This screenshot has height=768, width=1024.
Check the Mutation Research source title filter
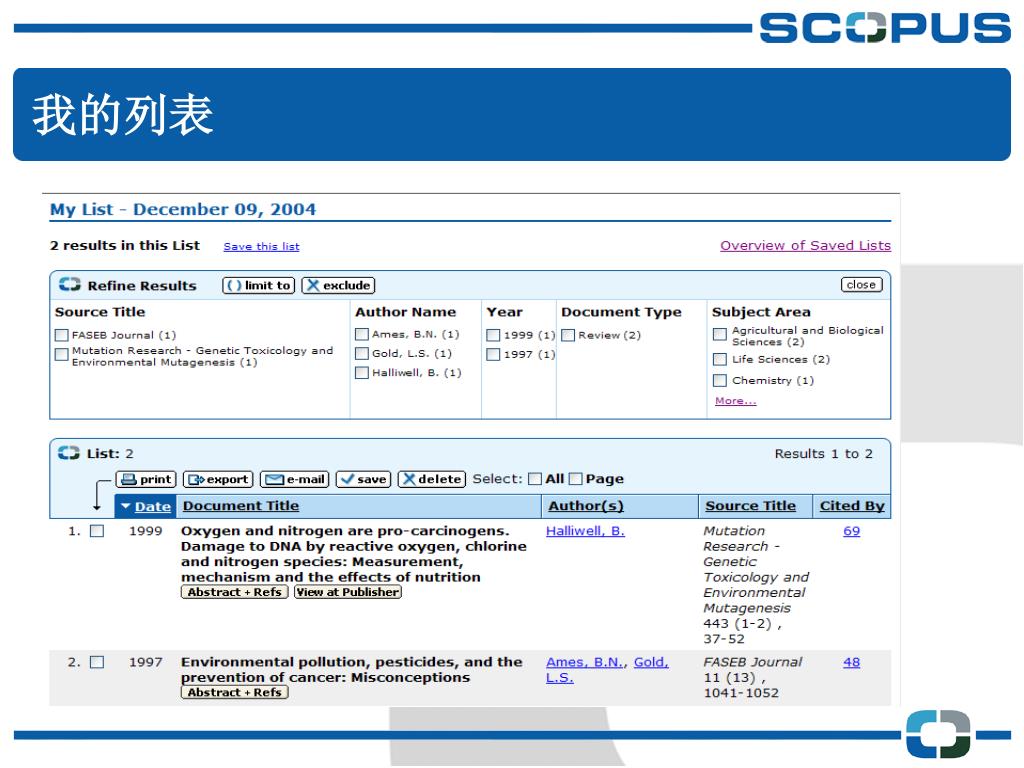coord(61,354)
